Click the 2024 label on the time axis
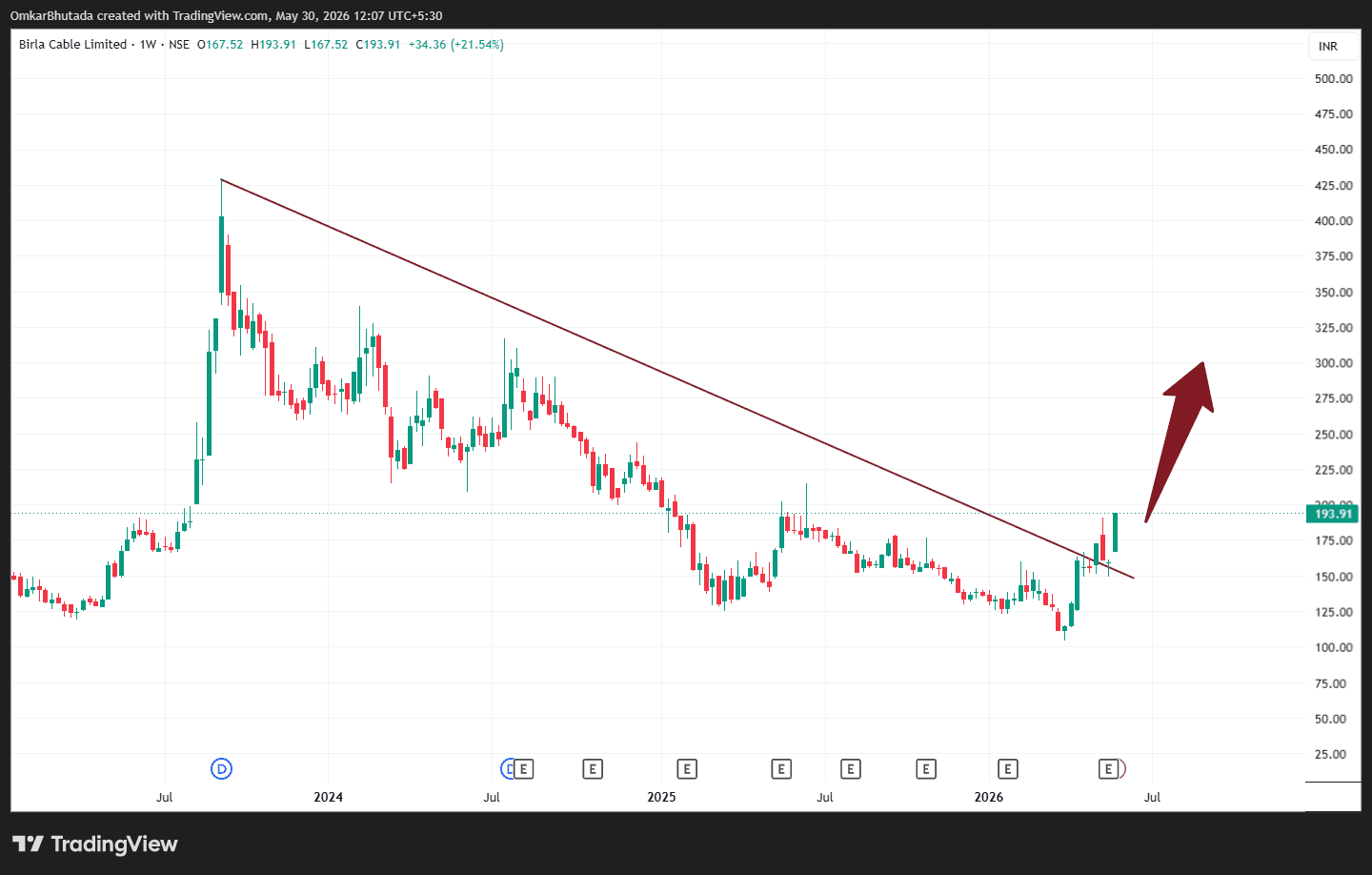This screenshot has height=875, width=1372. pyautogui.click(x=328, y=797)
